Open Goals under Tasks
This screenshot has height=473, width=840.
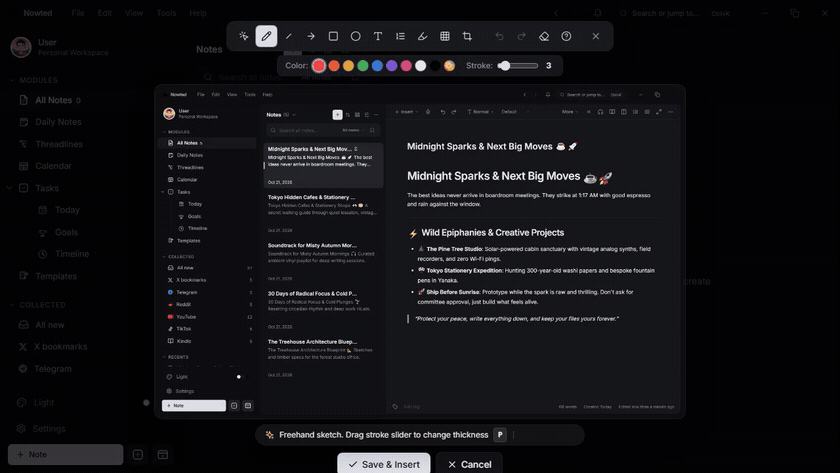point(66,232)
